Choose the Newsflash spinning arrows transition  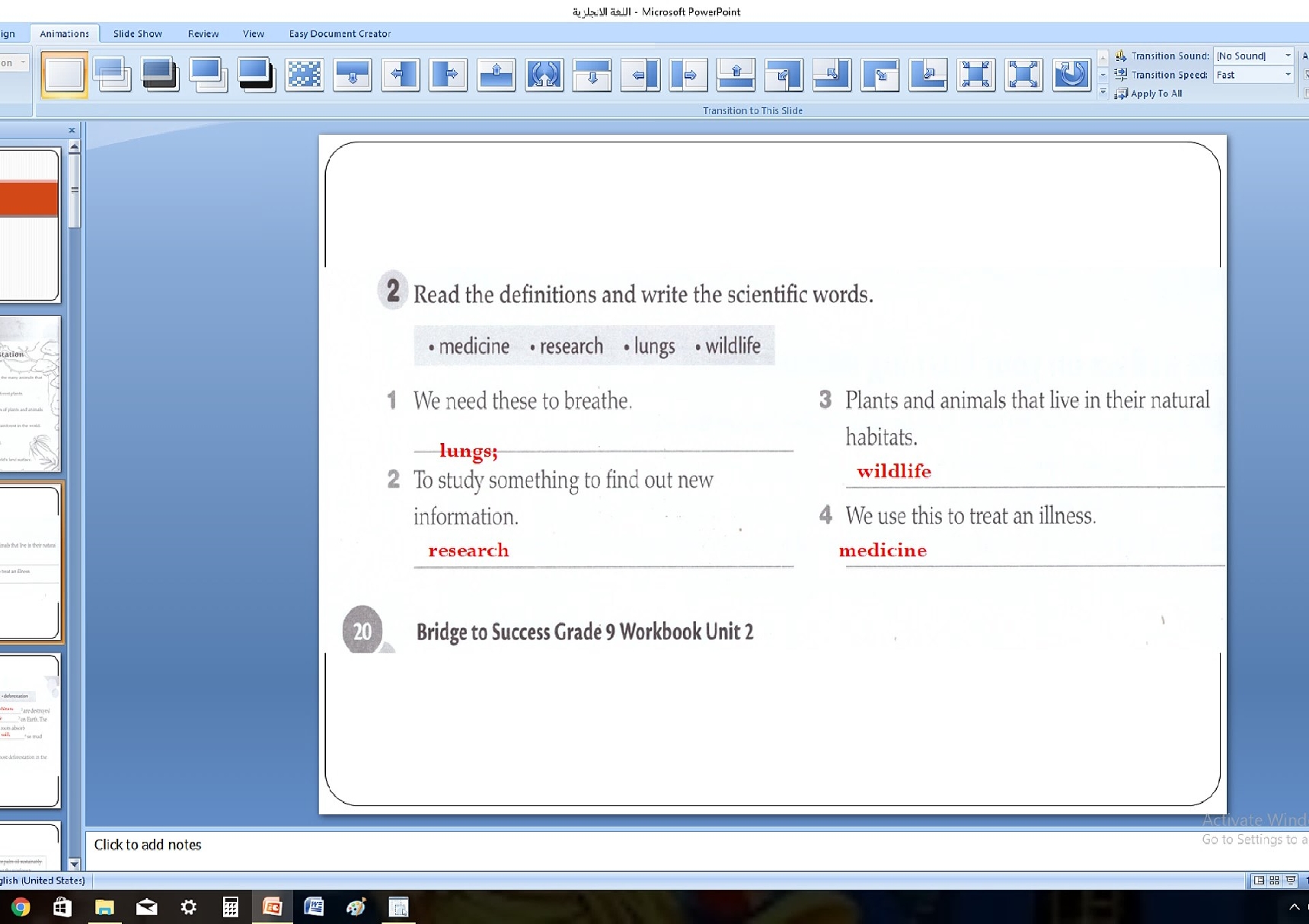(544, 75)
